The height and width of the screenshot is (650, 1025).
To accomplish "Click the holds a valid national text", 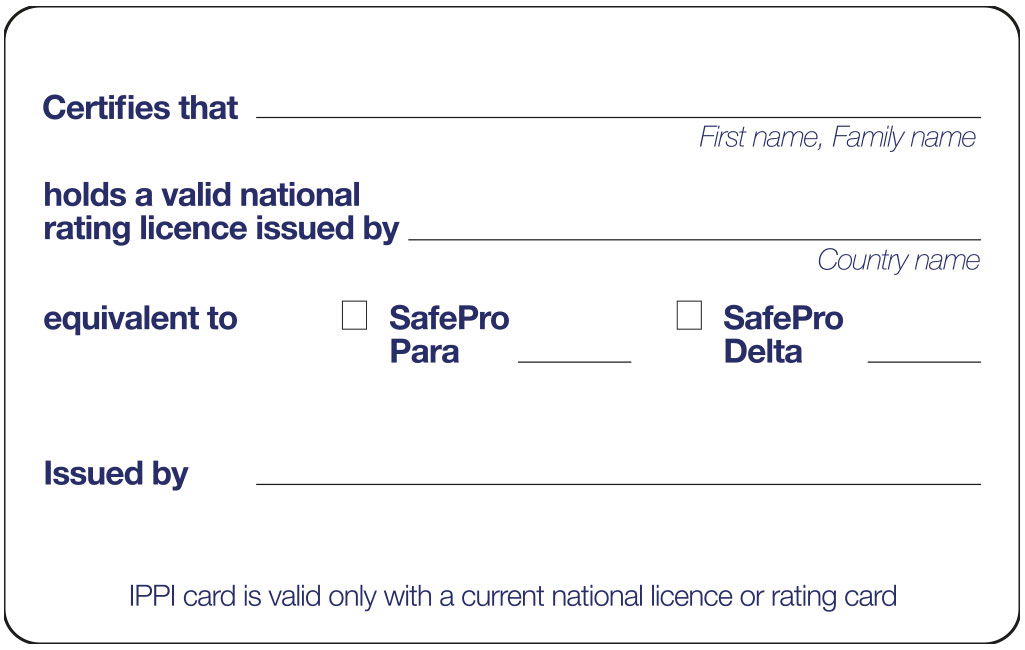I will 202,195.
